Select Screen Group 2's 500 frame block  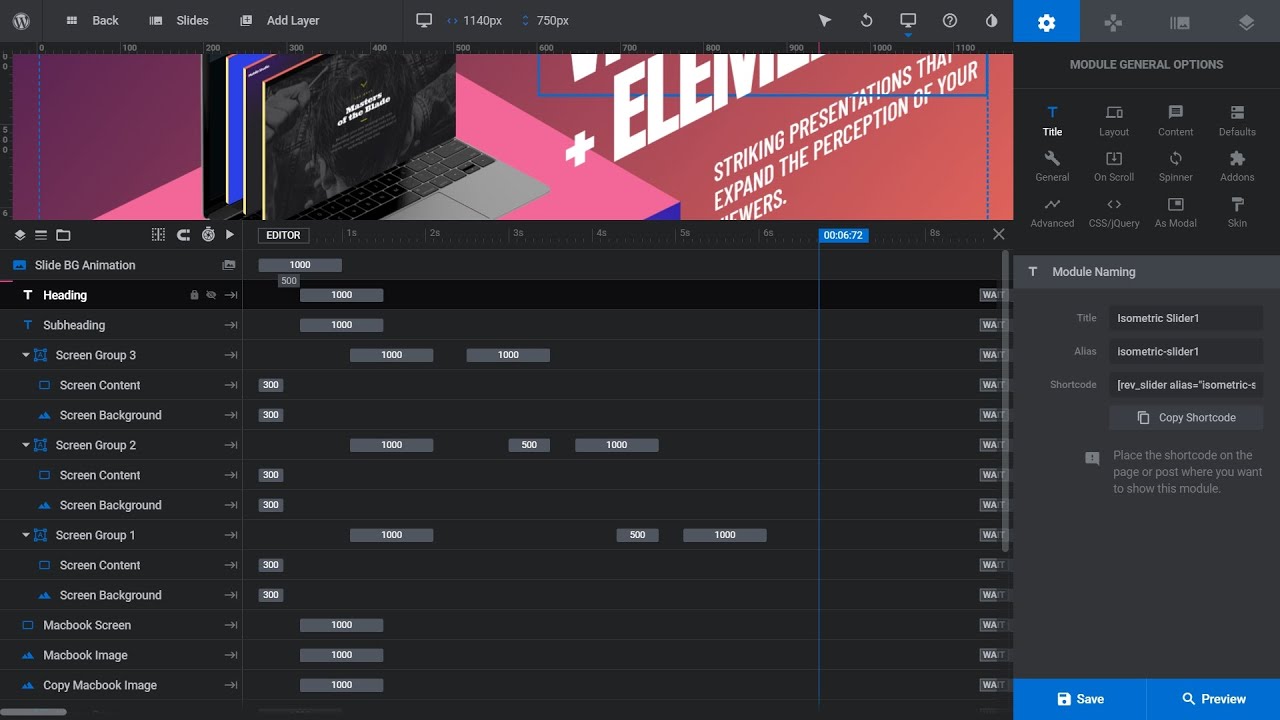pyautogui.click(x=529, y=445)
